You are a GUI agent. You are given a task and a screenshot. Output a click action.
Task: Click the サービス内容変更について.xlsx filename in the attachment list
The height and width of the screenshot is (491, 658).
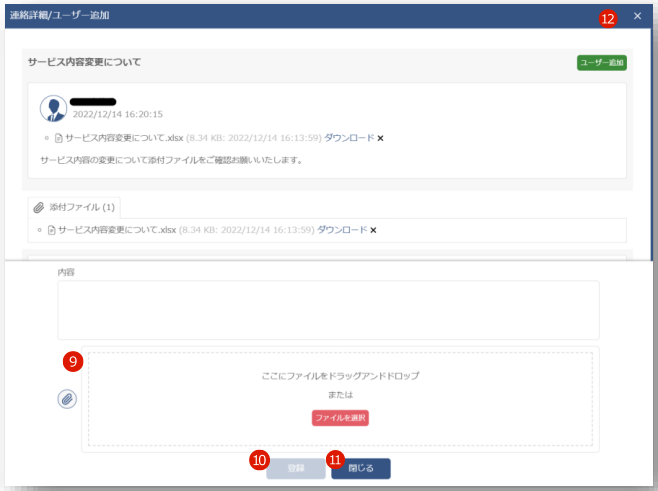pos(117,230)
